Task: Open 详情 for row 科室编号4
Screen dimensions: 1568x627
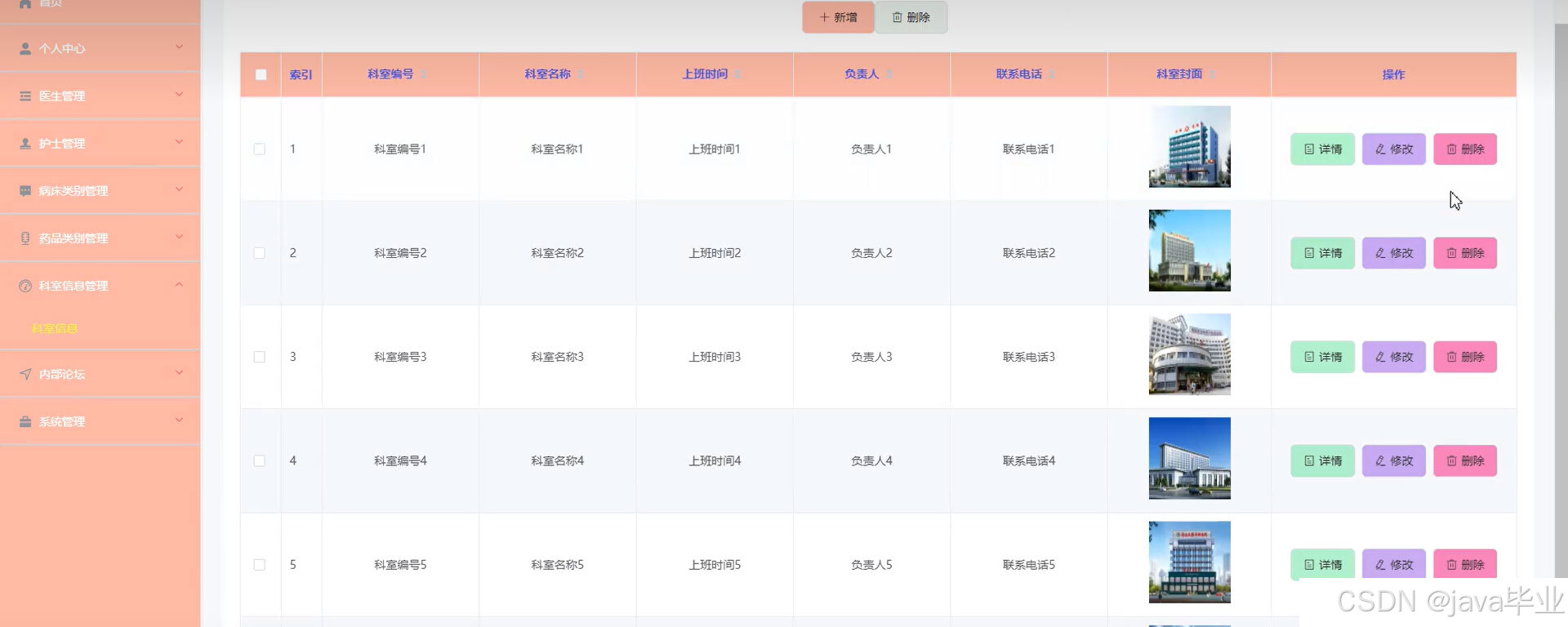Action: 1322,460
